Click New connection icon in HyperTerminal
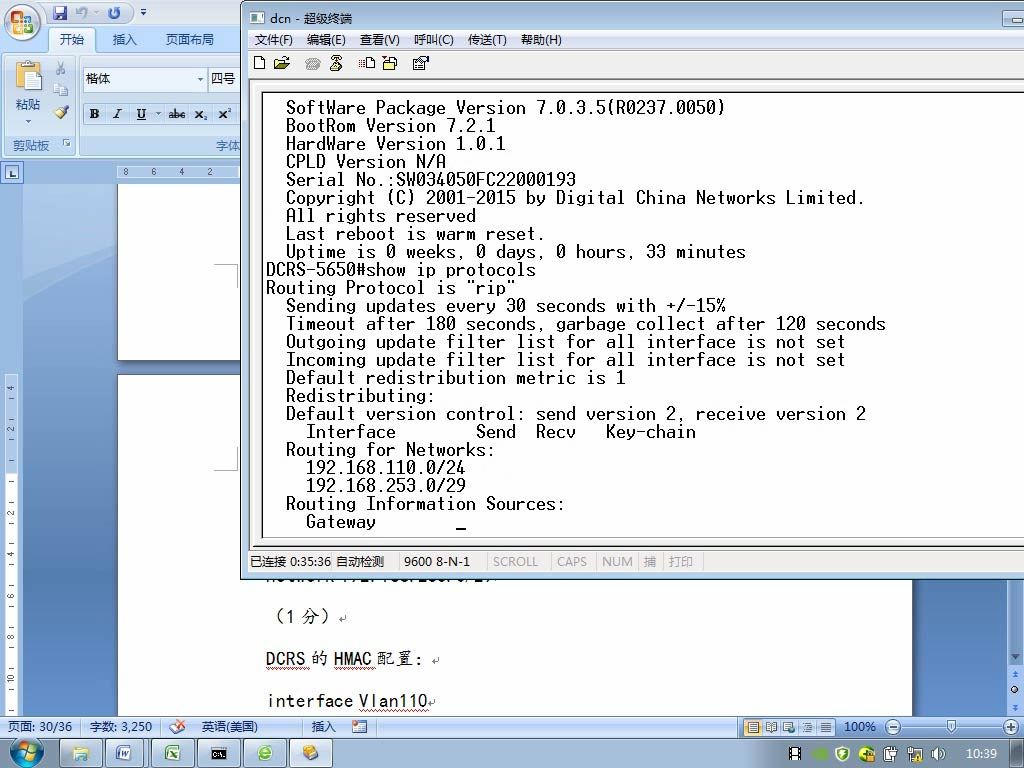This screenshot has height=768, width=1024. (x=259, y=63)
